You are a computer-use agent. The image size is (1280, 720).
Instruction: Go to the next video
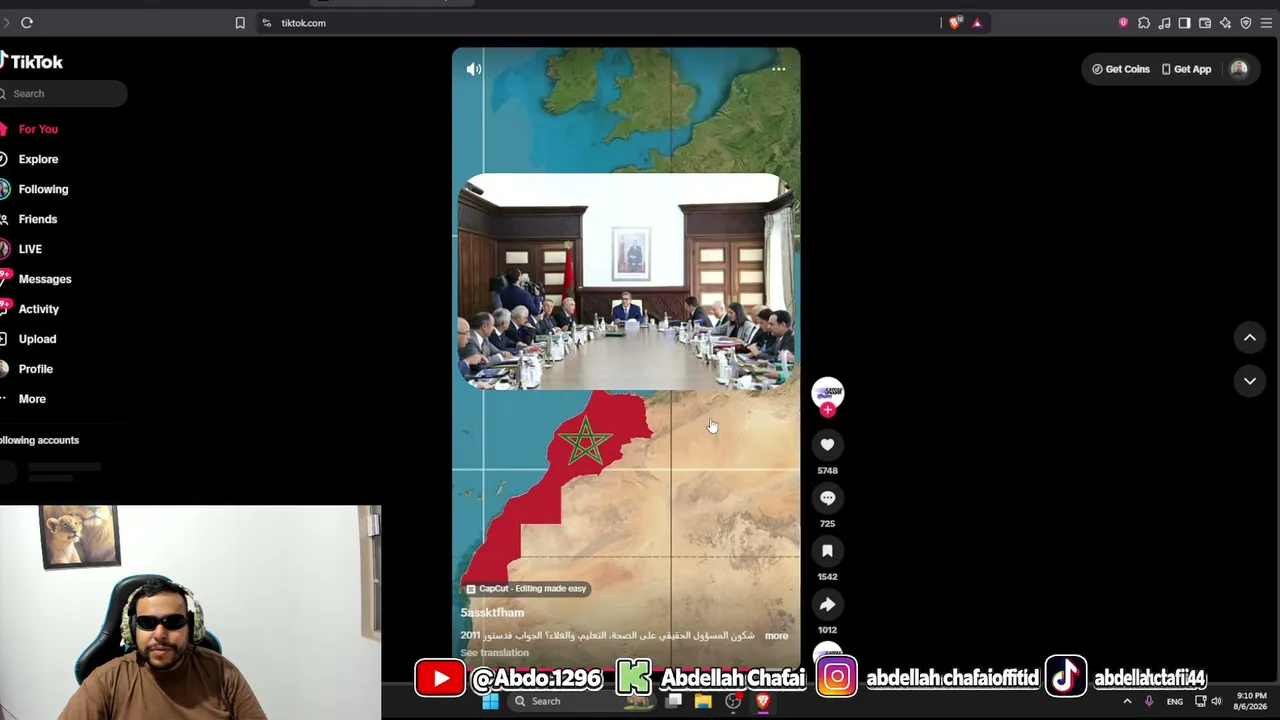coord(1250,381)
